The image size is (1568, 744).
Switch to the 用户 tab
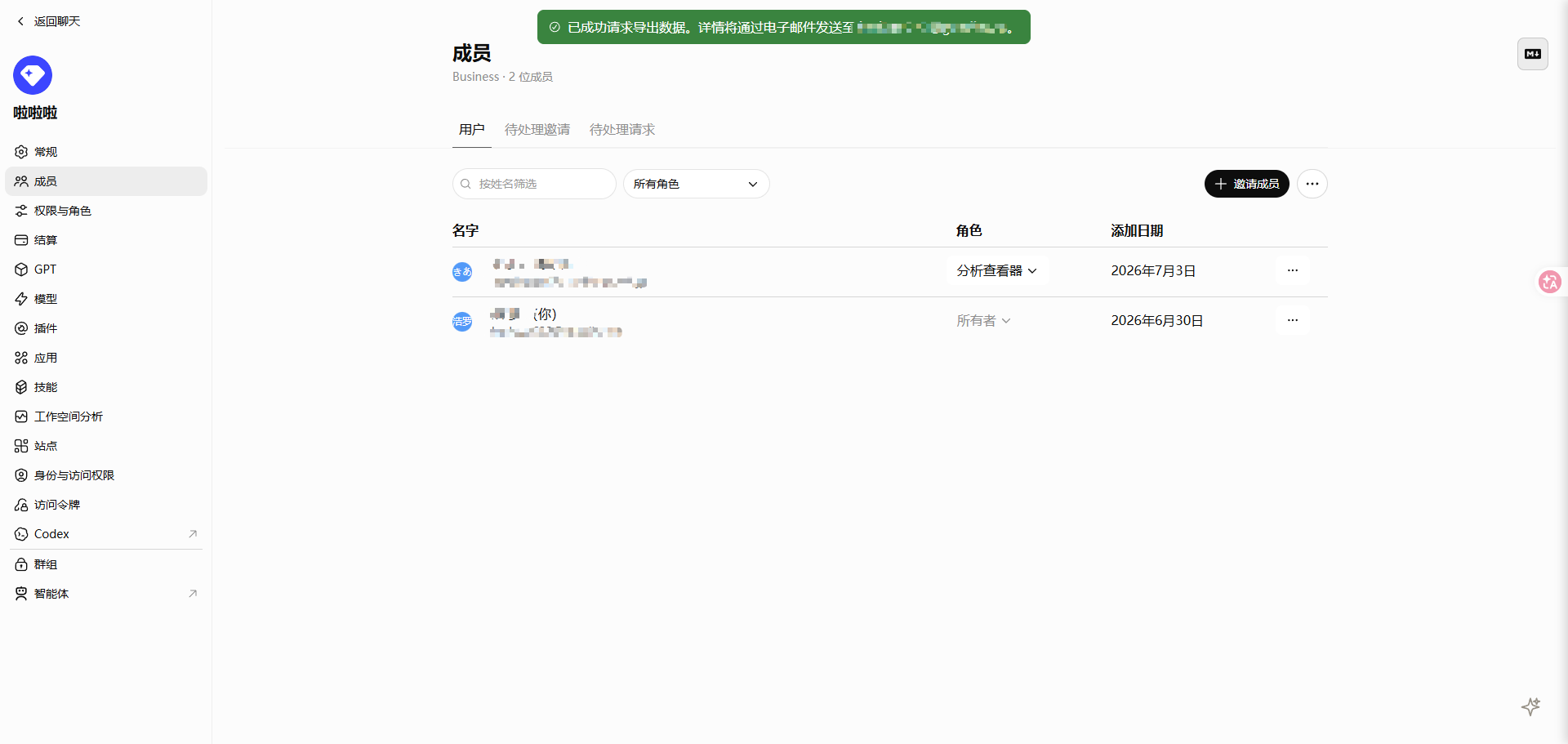472,130
